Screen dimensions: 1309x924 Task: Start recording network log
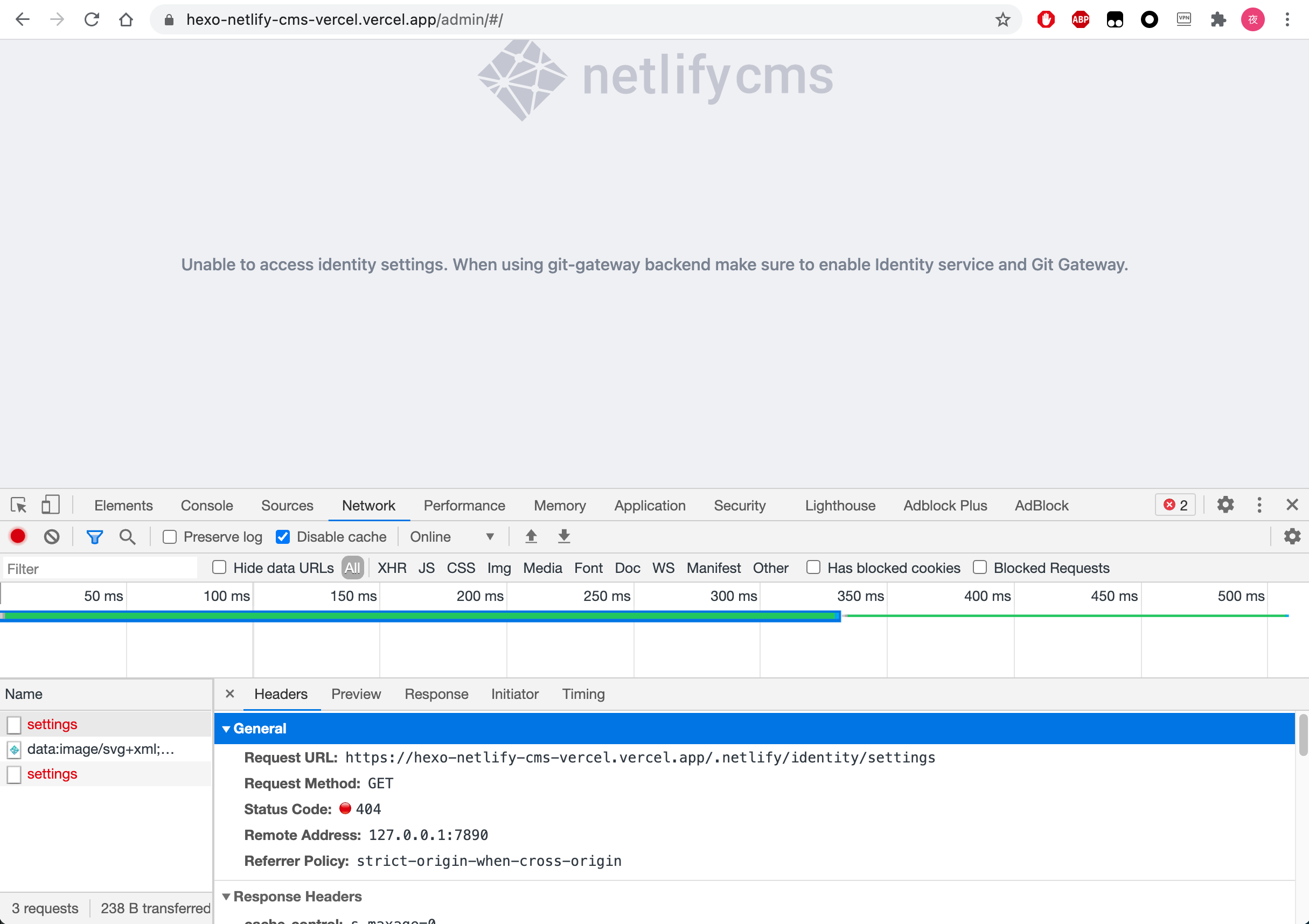18,536
